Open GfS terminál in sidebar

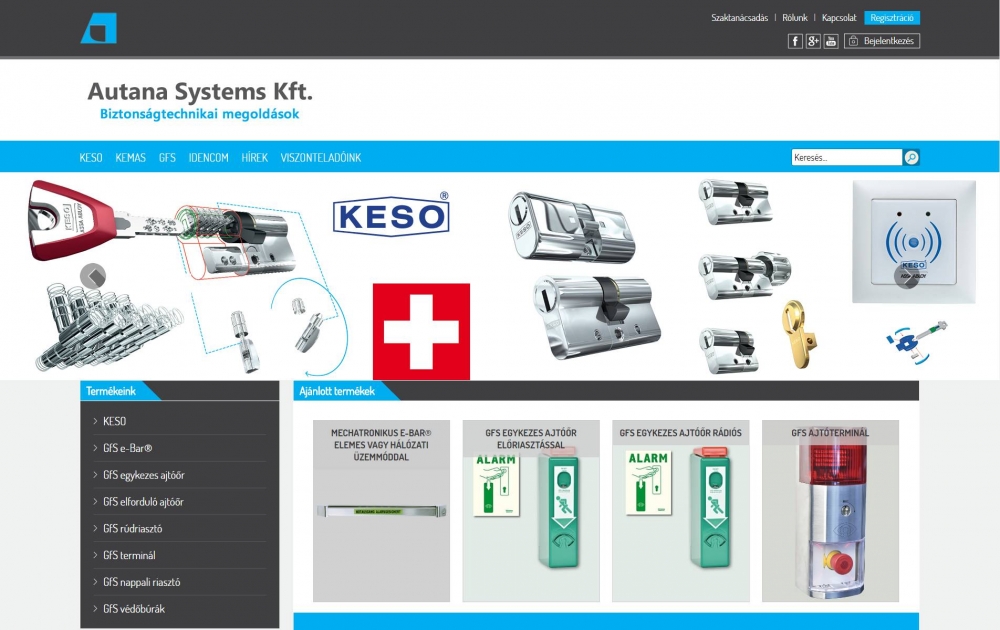point(129,555)
